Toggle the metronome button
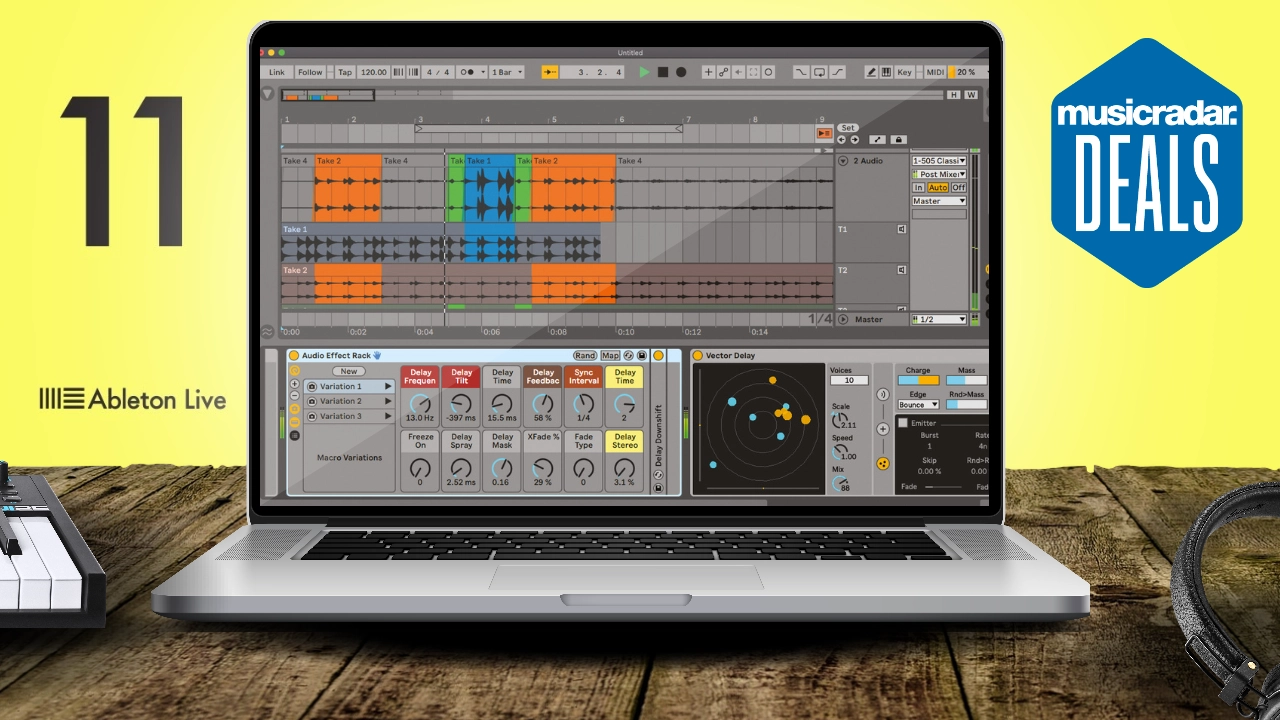The width and height of the screenshot is (1280, 720). pos(466,72)
